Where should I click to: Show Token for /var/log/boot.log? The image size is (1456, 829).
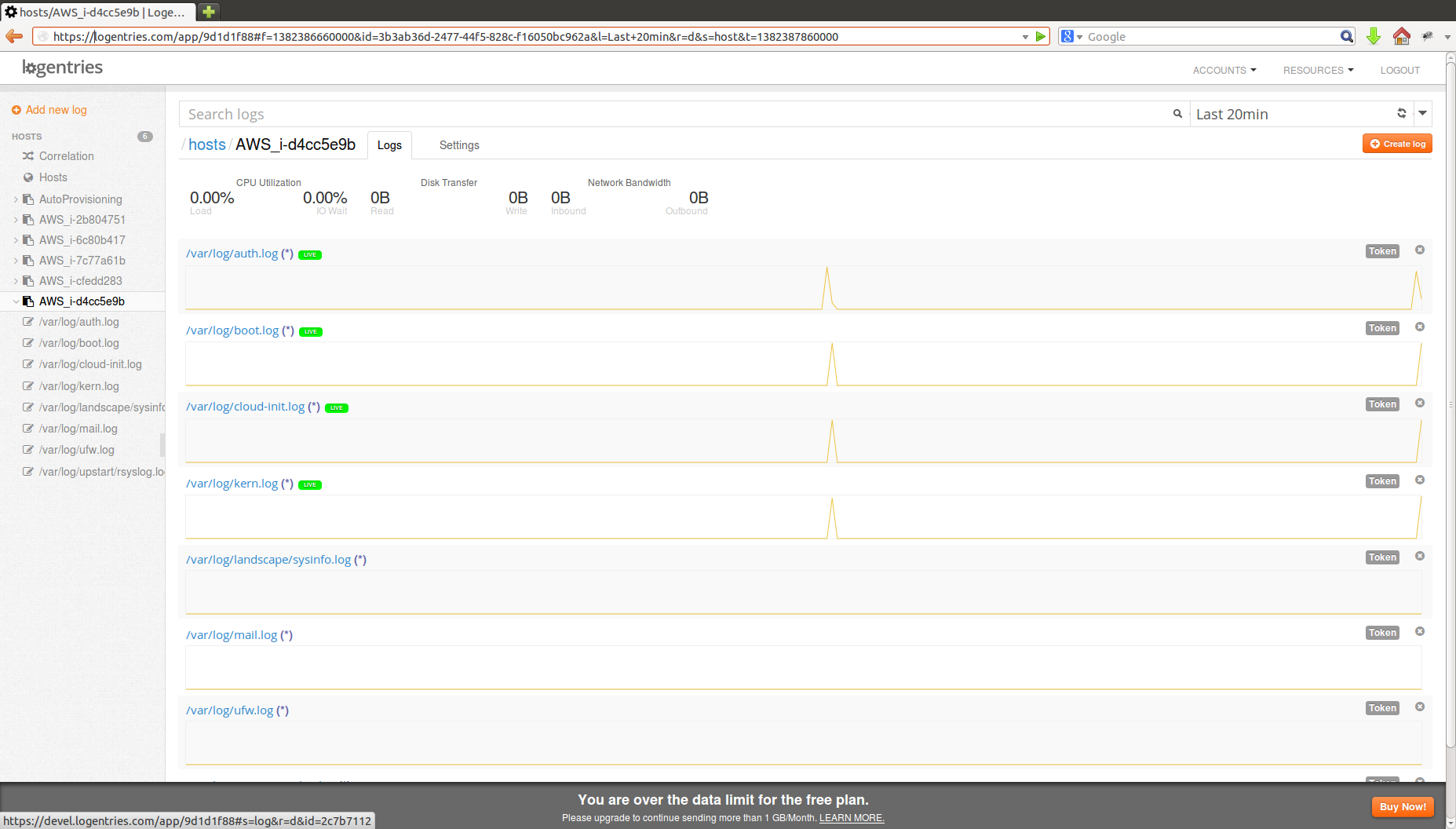pos(1381,328)
